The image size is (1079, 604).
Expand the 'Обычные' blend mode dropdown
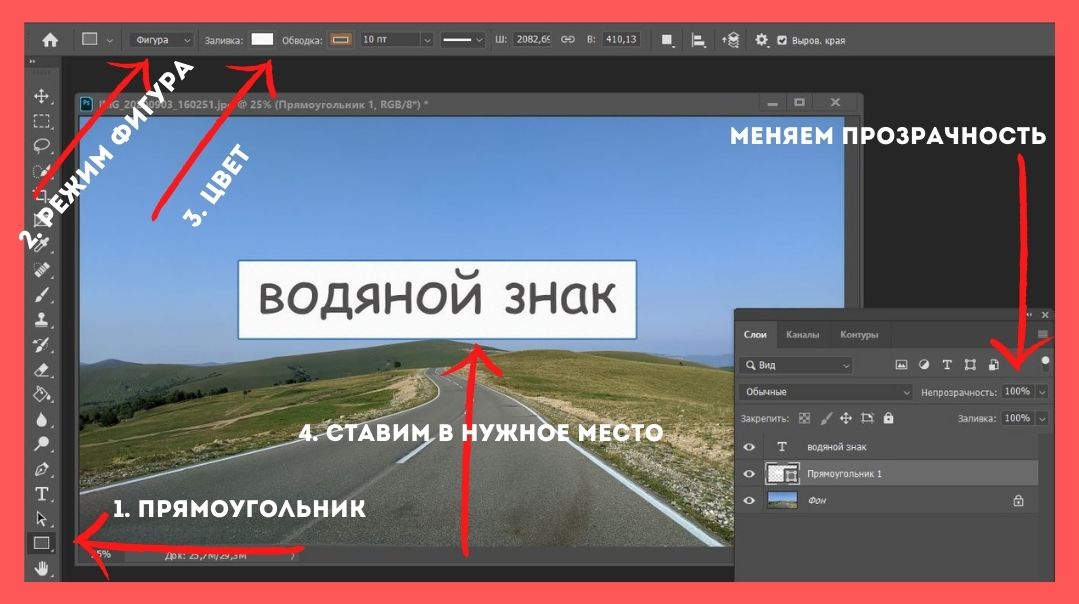coord(826,392)
